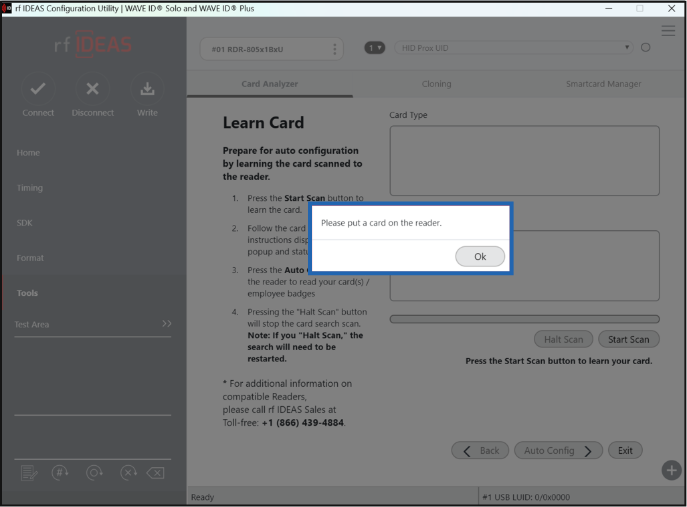Click the hash refresh icon in sidebar footer
Viewport: 687px width, 507px height.
(x=60, y=472)
